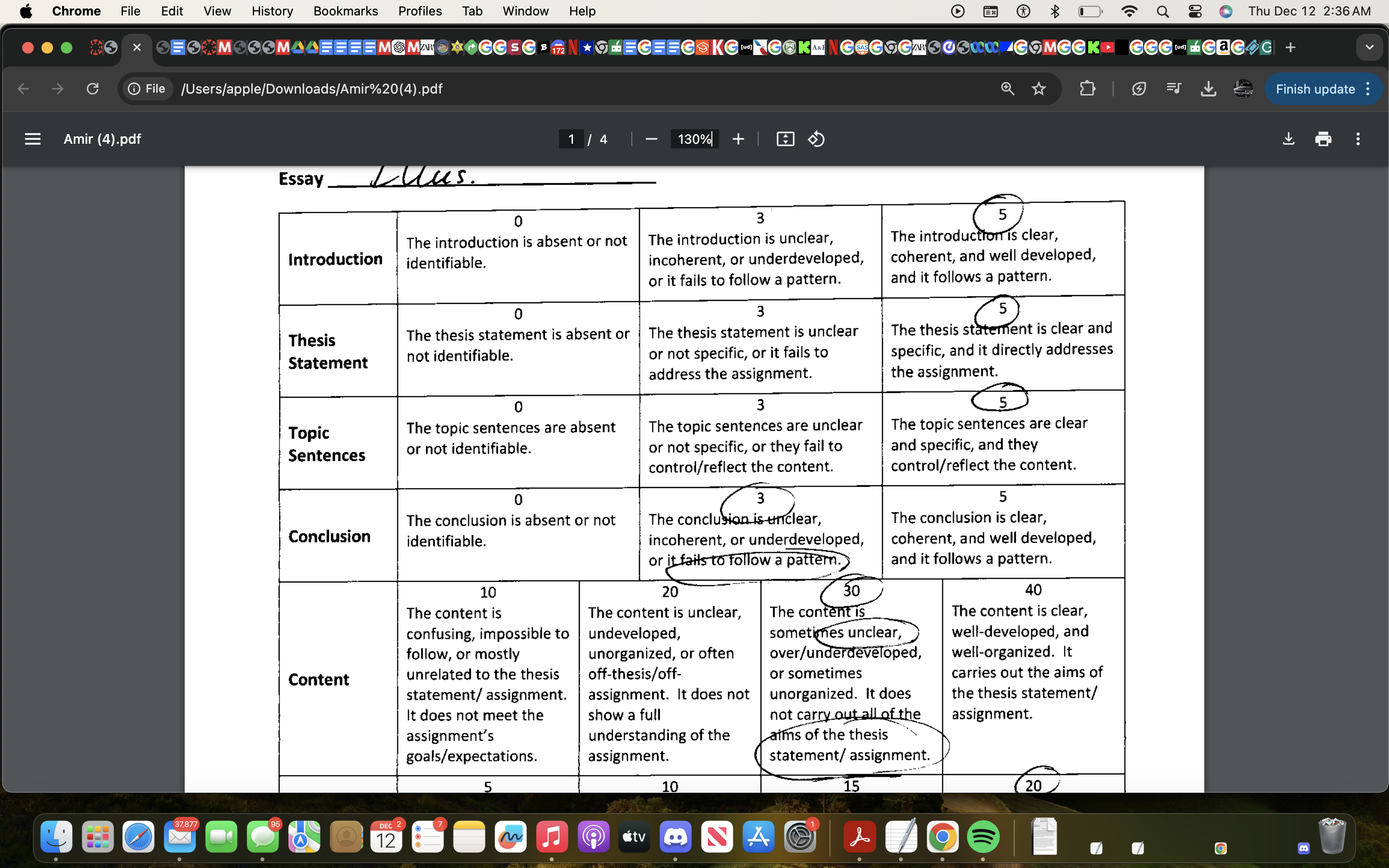Print the PDF document
Image resolution: width=1389 pixels, height=868 pixels.
click(x=1323, y=138)
